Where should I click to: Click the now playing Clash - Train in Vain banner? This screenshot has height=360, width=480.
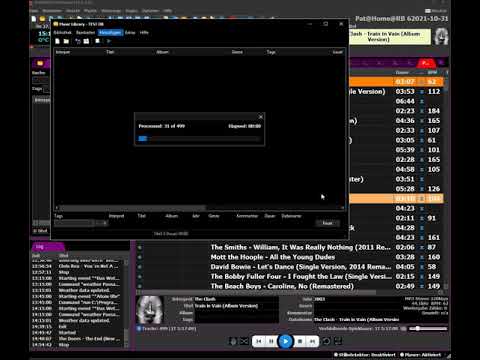tap(389, 36)
